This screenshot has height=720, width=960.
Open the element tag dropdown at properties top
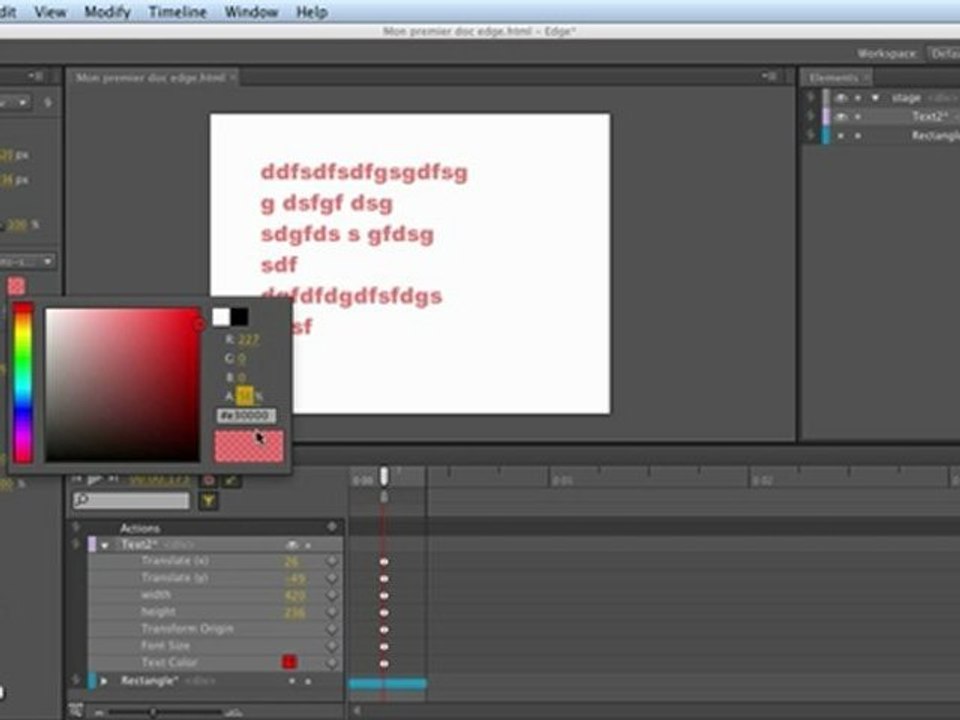[15, 102]
